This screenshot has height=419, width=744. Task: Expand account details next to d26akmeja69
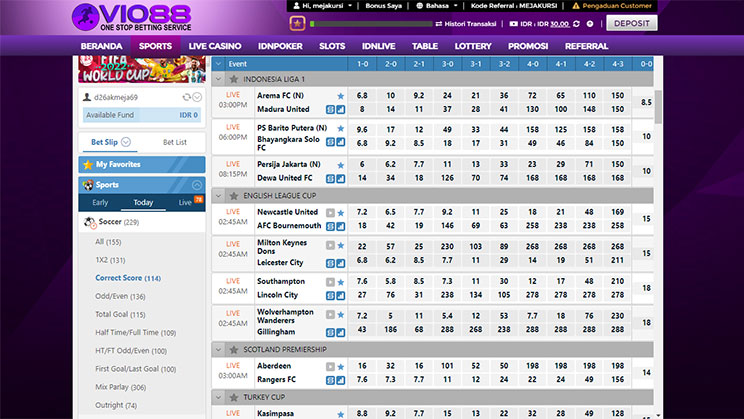[197, 97]
